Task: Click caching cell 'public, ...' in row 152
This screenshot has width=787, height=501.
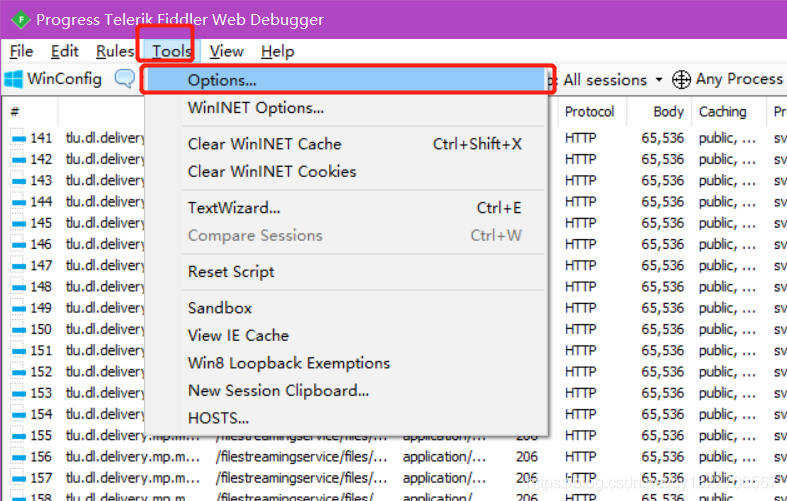Action: coord(727,372)
